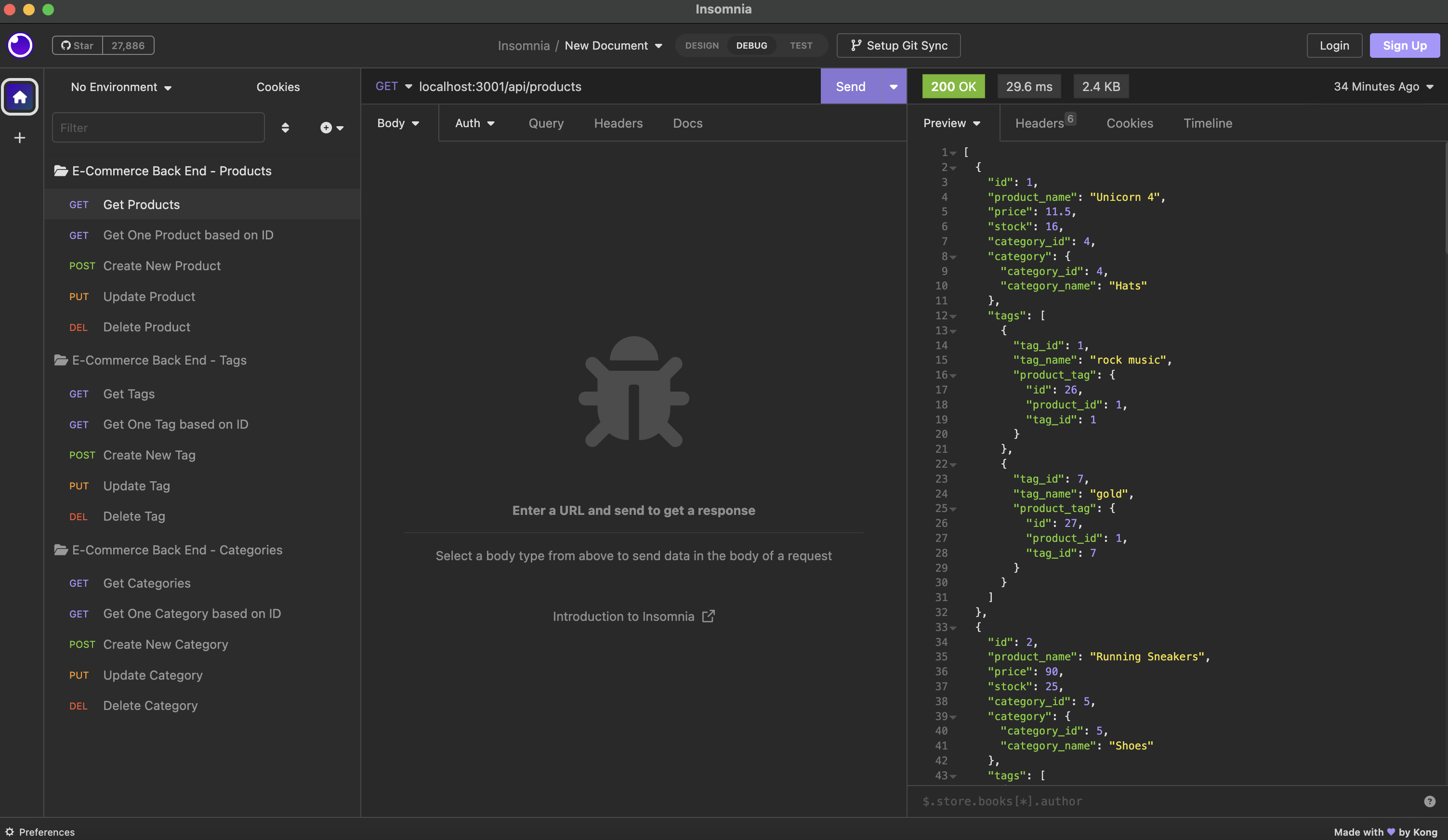The image size is (1448, 840).
Task: Switch to DESIGN mode
Action: pos(701,45)
